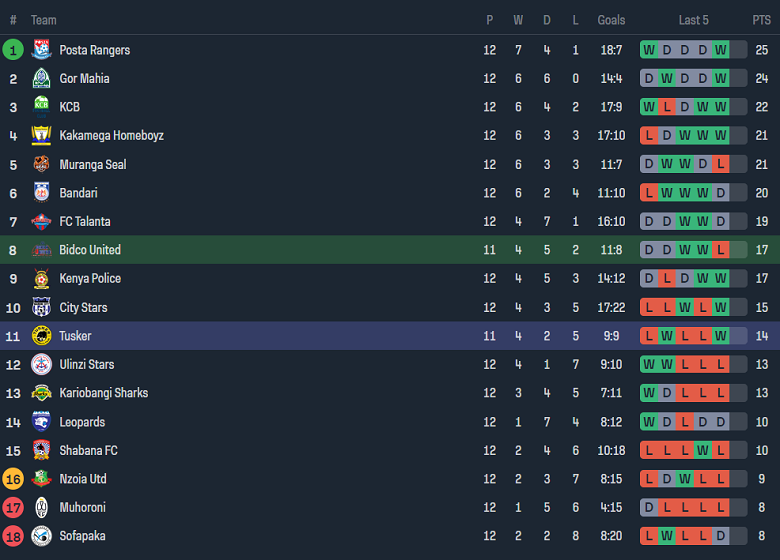This screenshot has width=780, height=560.
Task: Click the Tusker club badge icon
Action: coord(41,336)
